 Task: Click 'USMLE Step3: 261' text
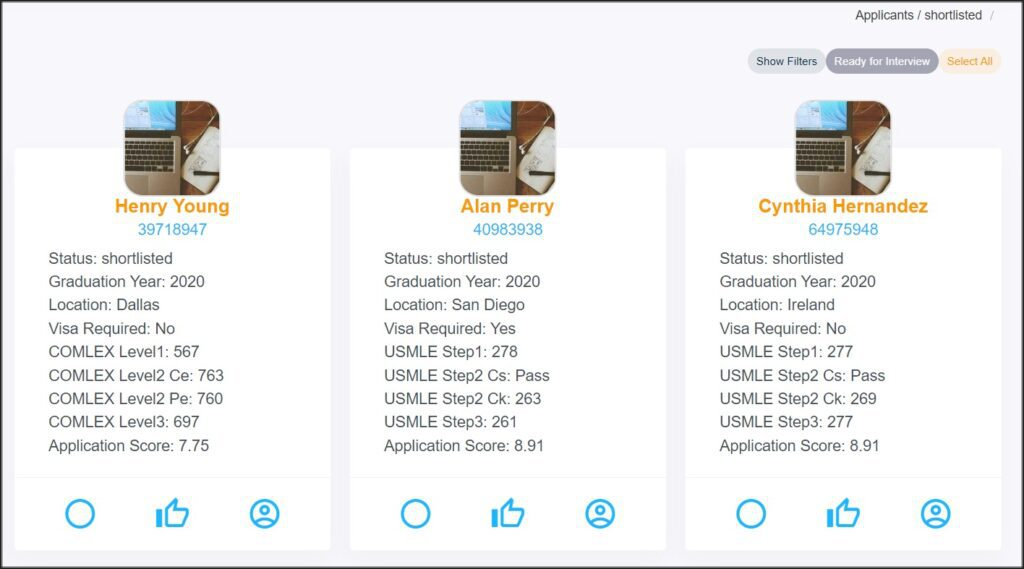[450, 422]
